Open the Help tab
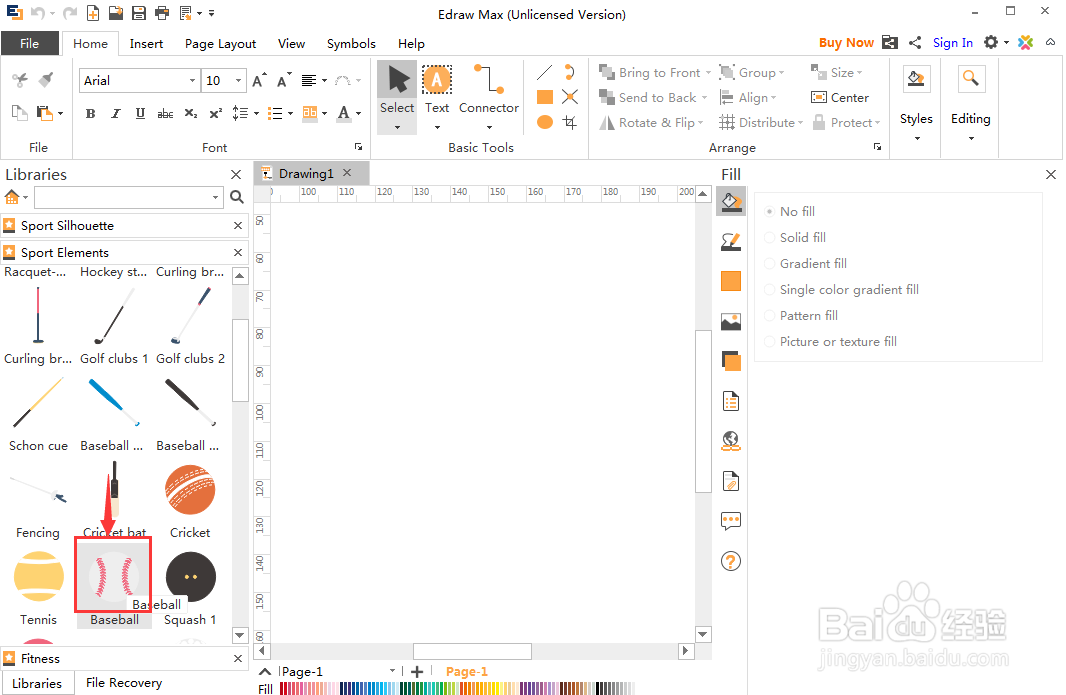Viewport: 1066px width, 695px height. tap(411, 44)
